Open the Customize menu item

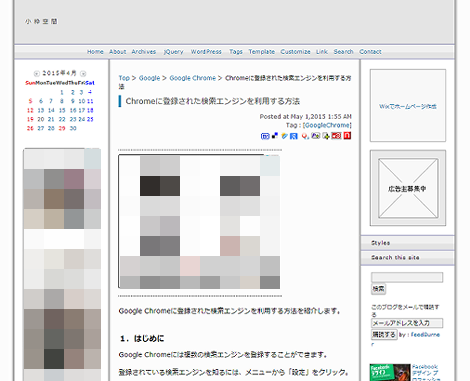[x=295, y=52]
